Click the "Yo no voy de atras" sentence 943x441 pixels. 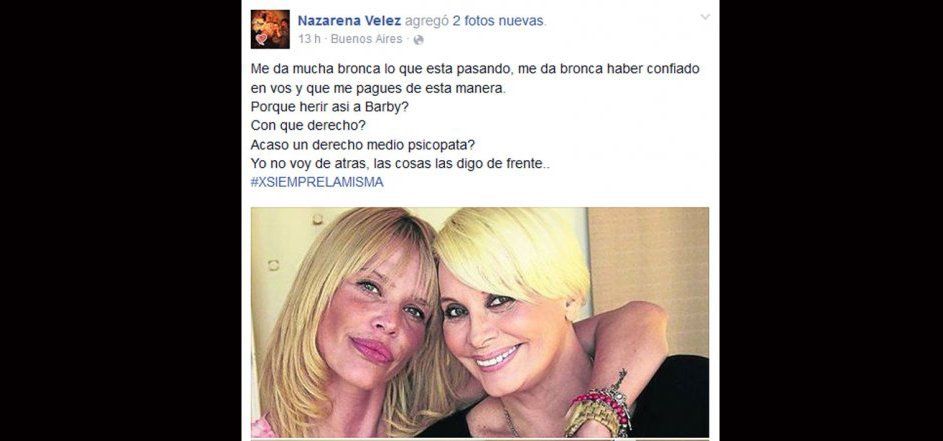[400, 163]
